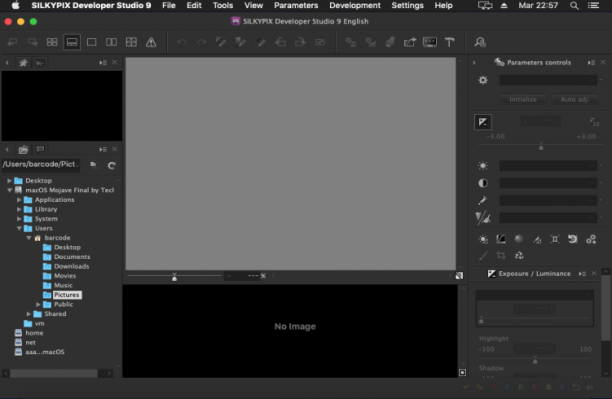Select combination preview and thumbnail view
Screen dimensions: 612x399
(72, 42)
